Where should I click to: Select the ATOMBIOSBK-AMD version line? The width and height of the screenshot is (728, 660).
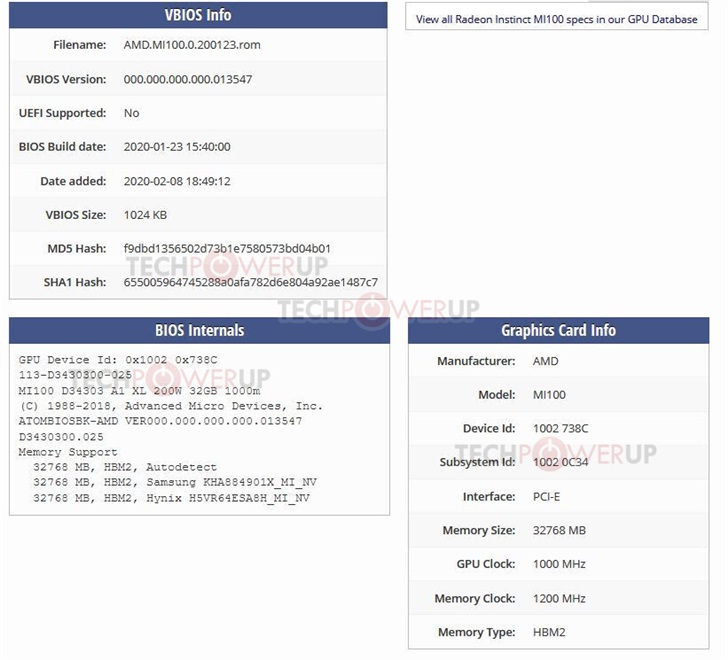[x=160, y=421]
